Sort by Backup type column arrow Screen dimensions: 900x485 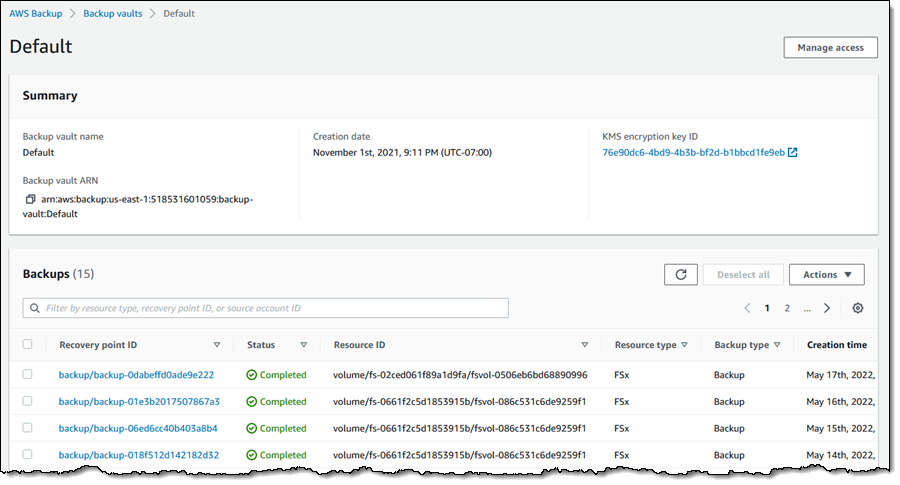[x=777, y=345]
